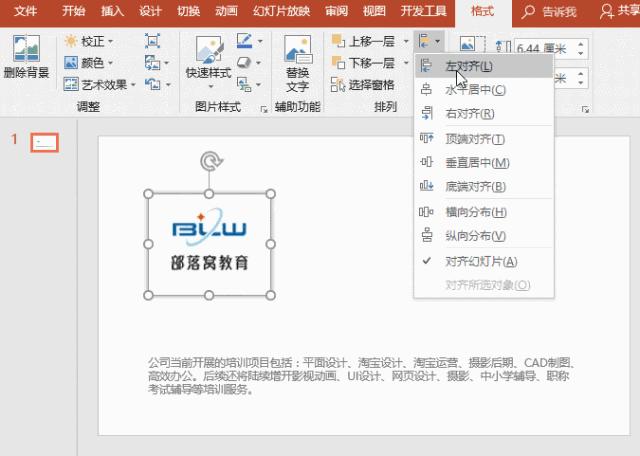Switch to the Home (开始) tab
The width and height of the screenshot is (640, 456).
[73, 11]
